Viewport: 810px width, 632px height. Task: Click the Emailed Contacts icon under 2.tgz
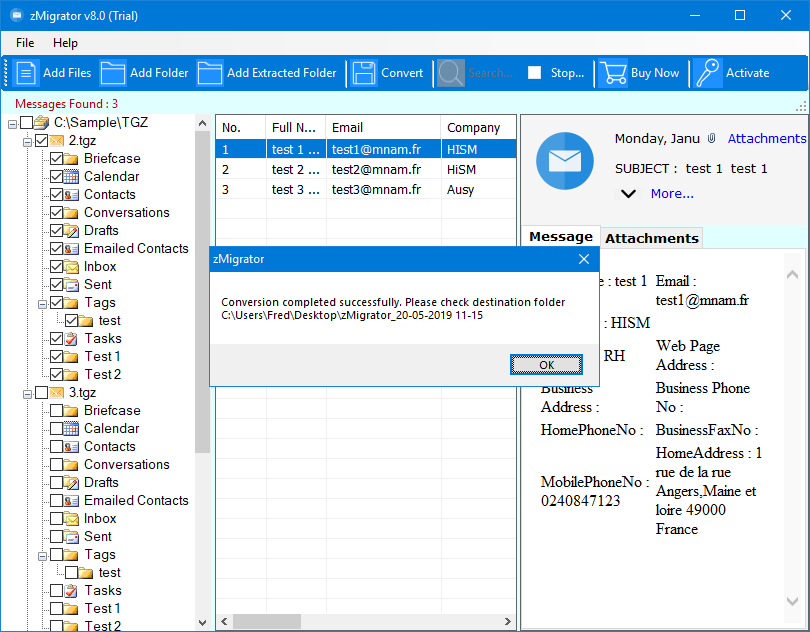pyautogui.click(x=71, y=249)
